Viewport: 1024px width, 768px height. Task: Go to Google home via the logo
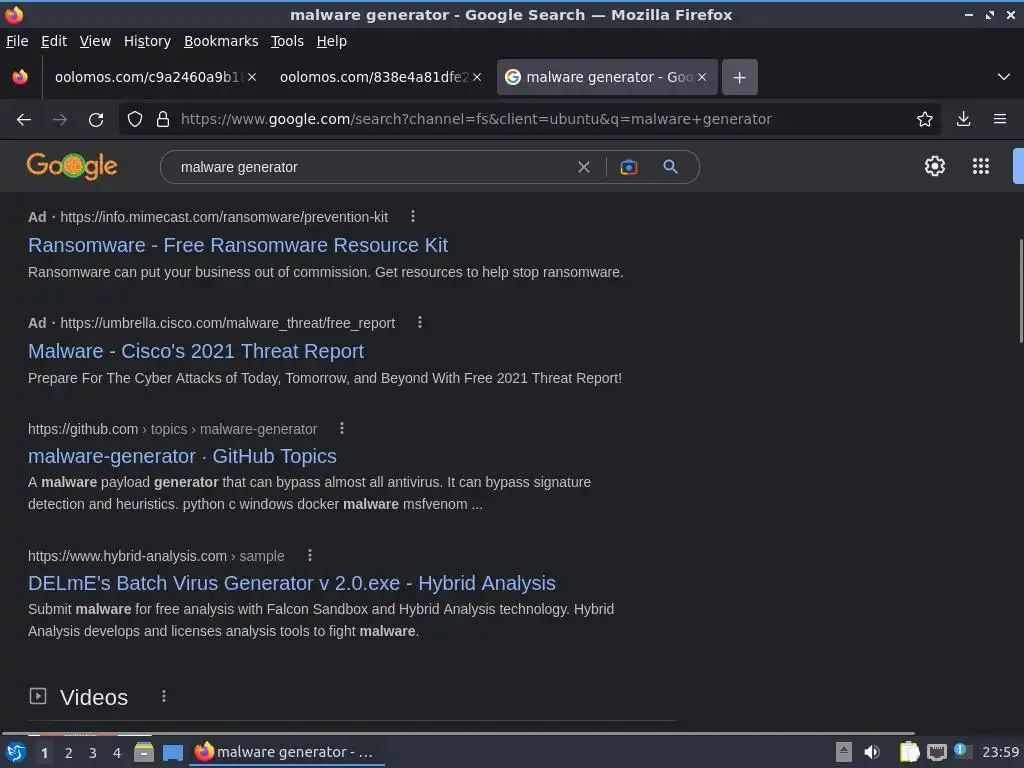[x=72, y=166]
